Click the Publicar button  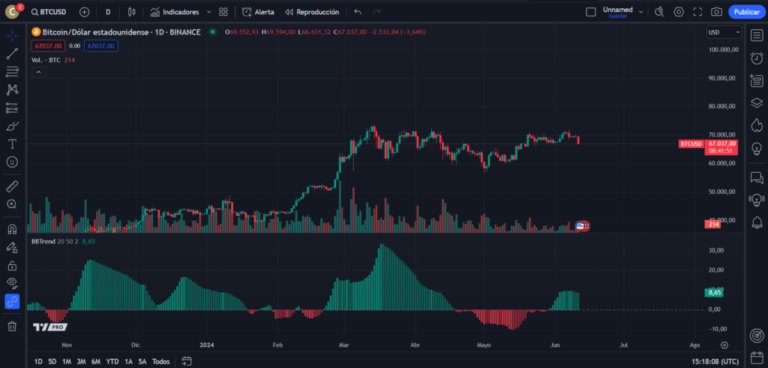746,12
